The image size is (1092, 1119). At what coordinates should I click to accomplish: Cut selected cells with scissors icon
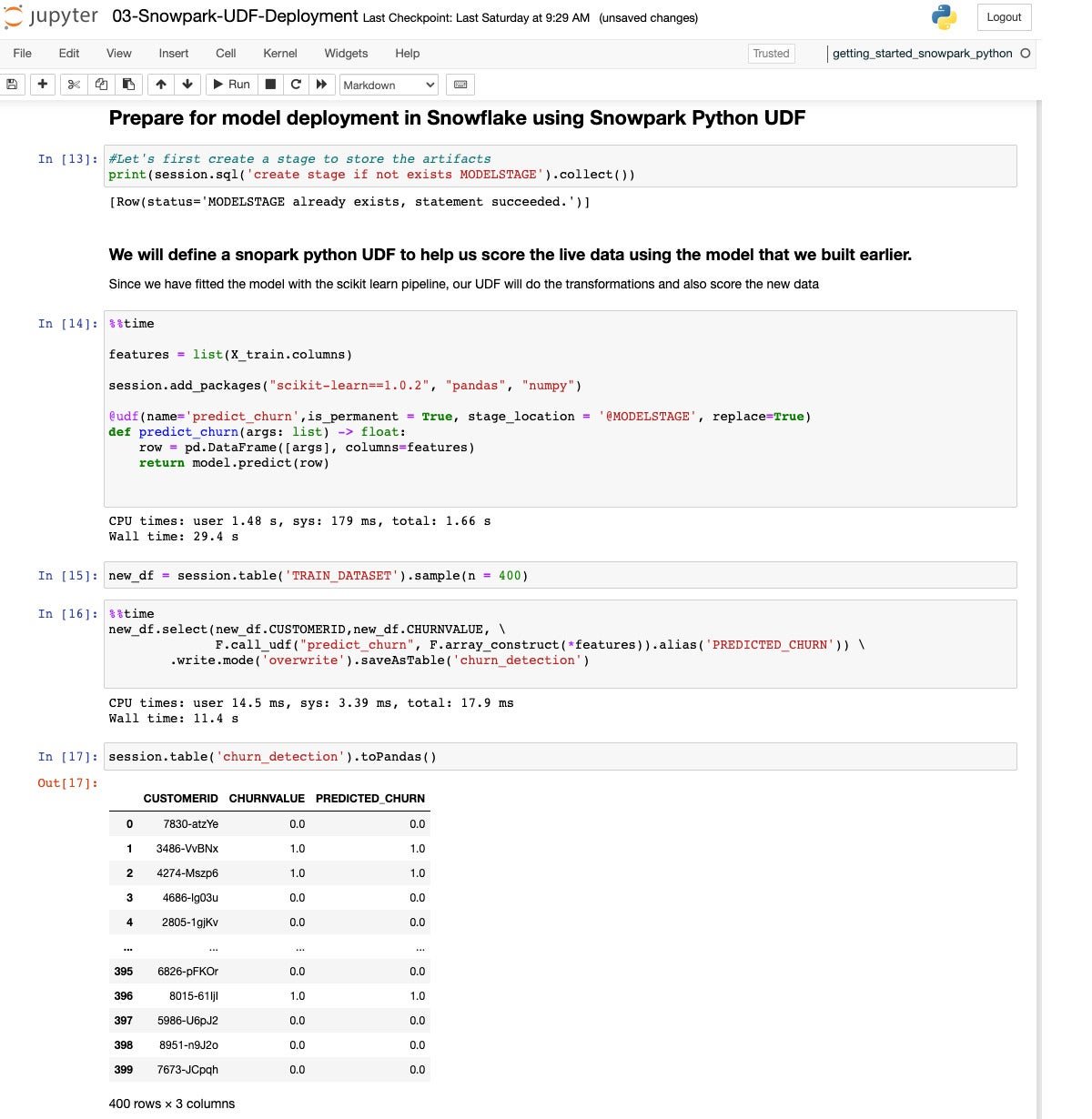(74, 85)
